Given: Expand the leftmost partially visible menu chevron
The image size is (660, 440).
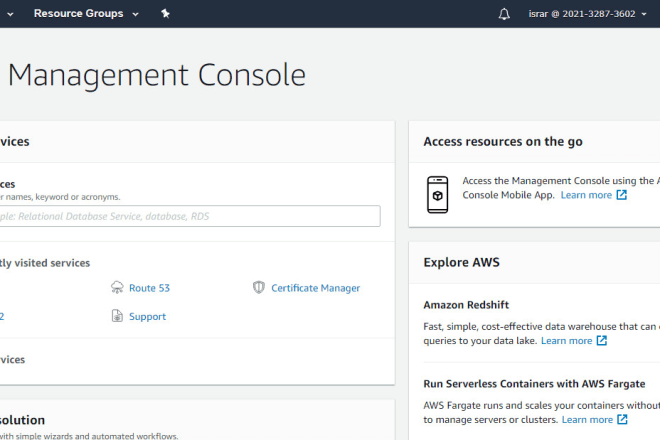Looking at the screenshot, I should coord(10,14).
